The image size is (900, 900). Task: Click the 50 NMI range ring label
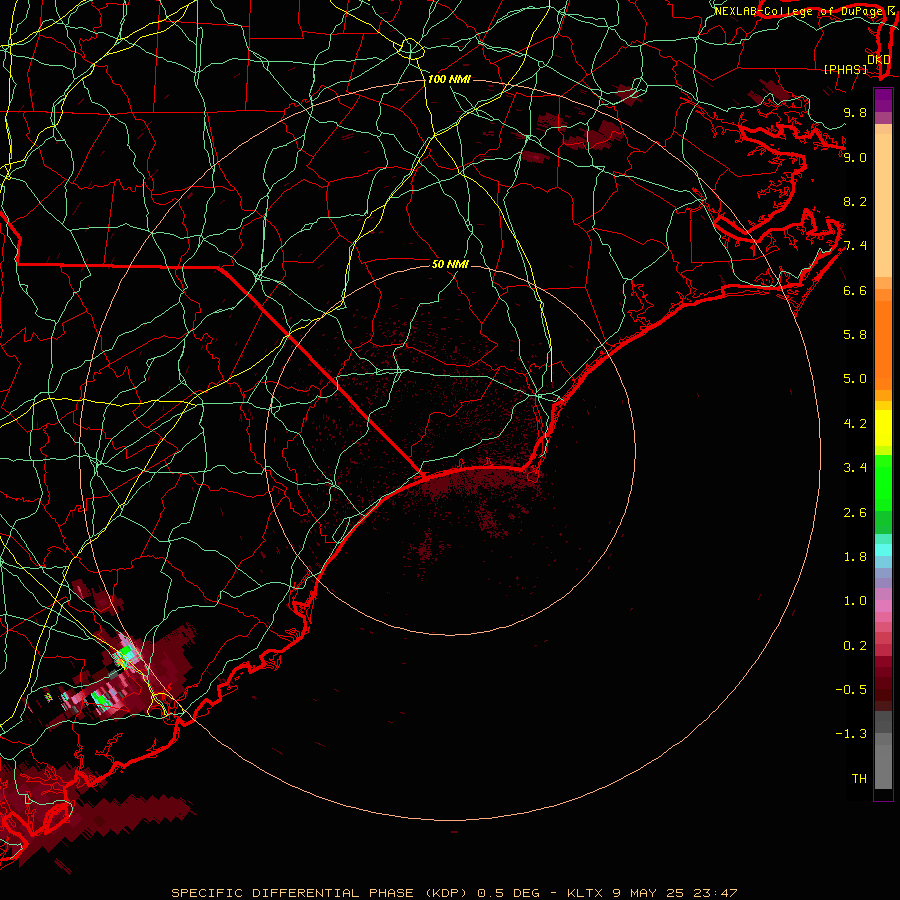tap(451, 264)
